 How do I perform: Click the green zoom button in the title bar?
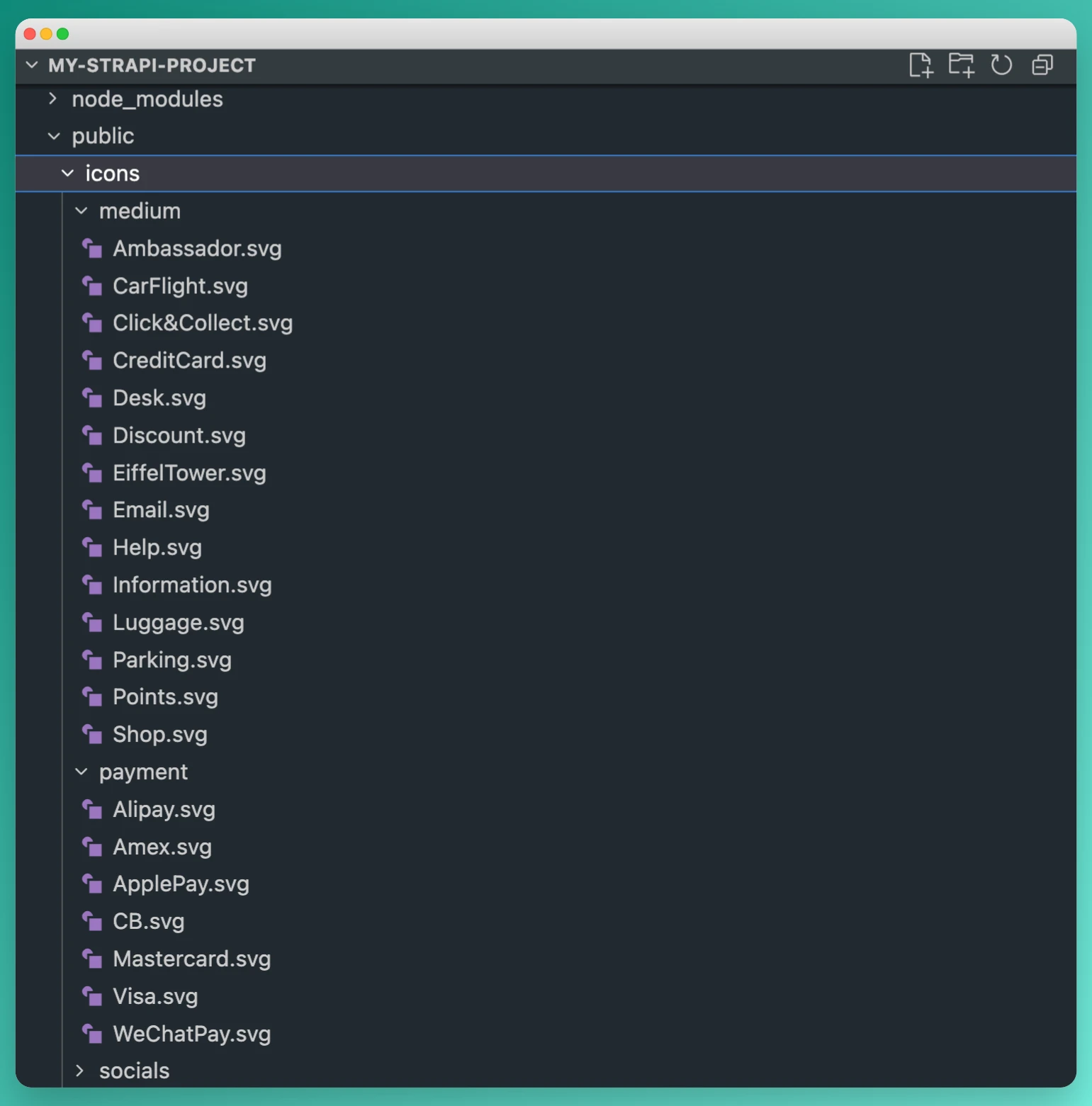pyautogui.click(x=63, y=33)
